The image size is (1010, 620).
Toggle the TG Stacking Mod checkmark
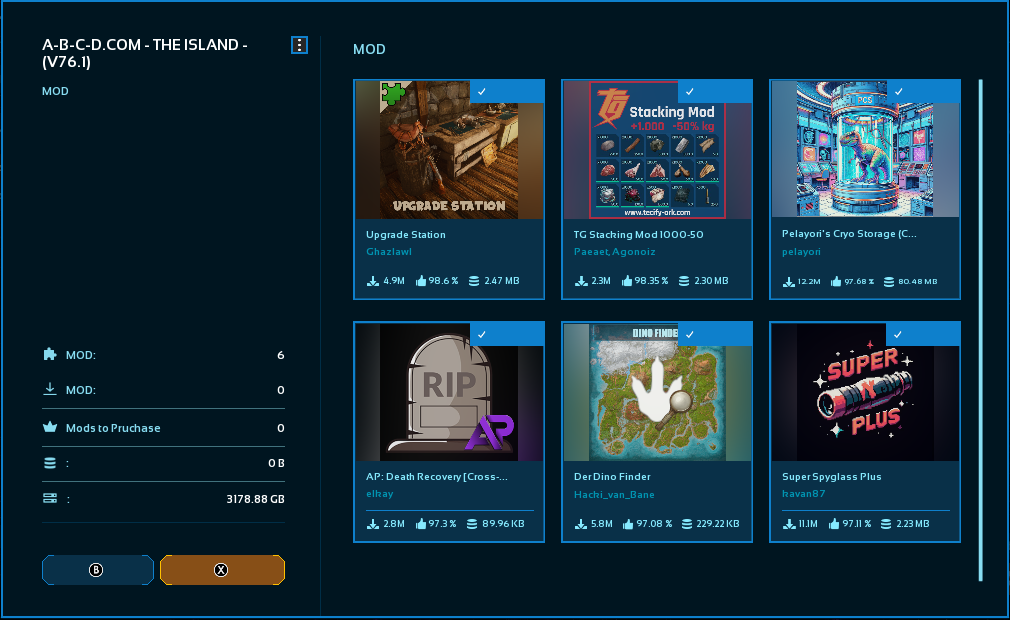690,91
